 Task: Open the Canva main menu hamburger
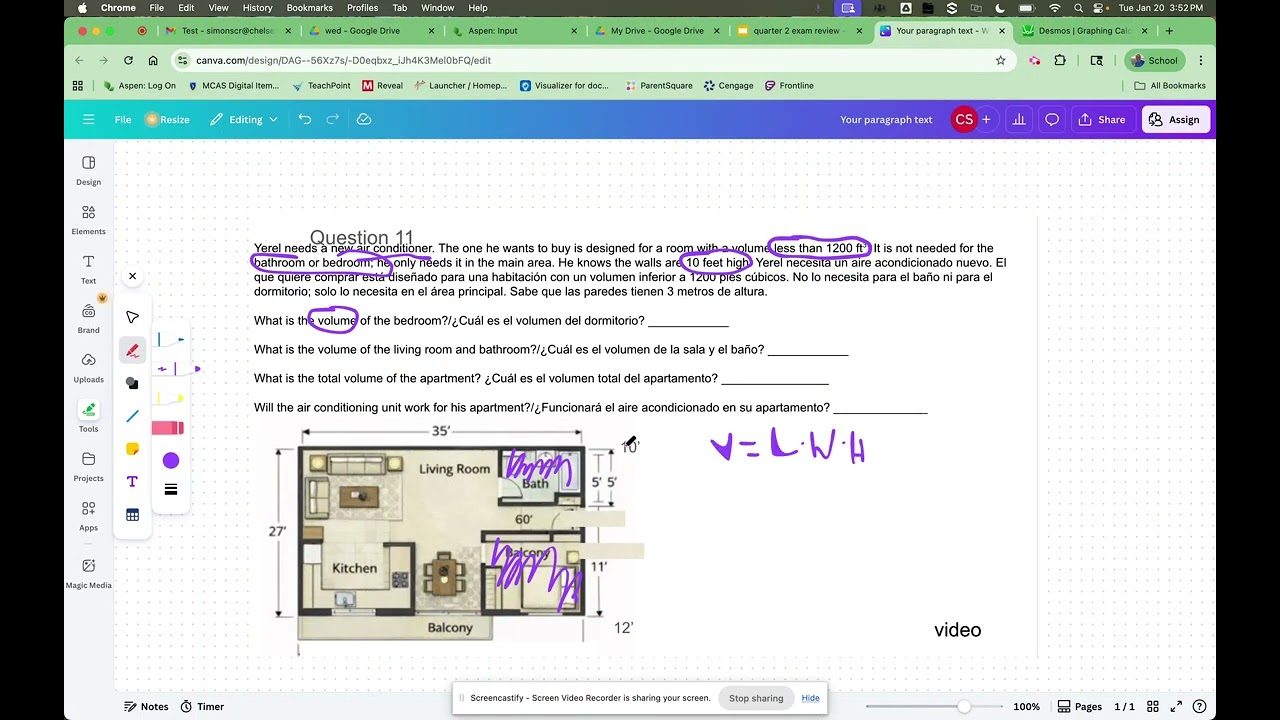89,119
